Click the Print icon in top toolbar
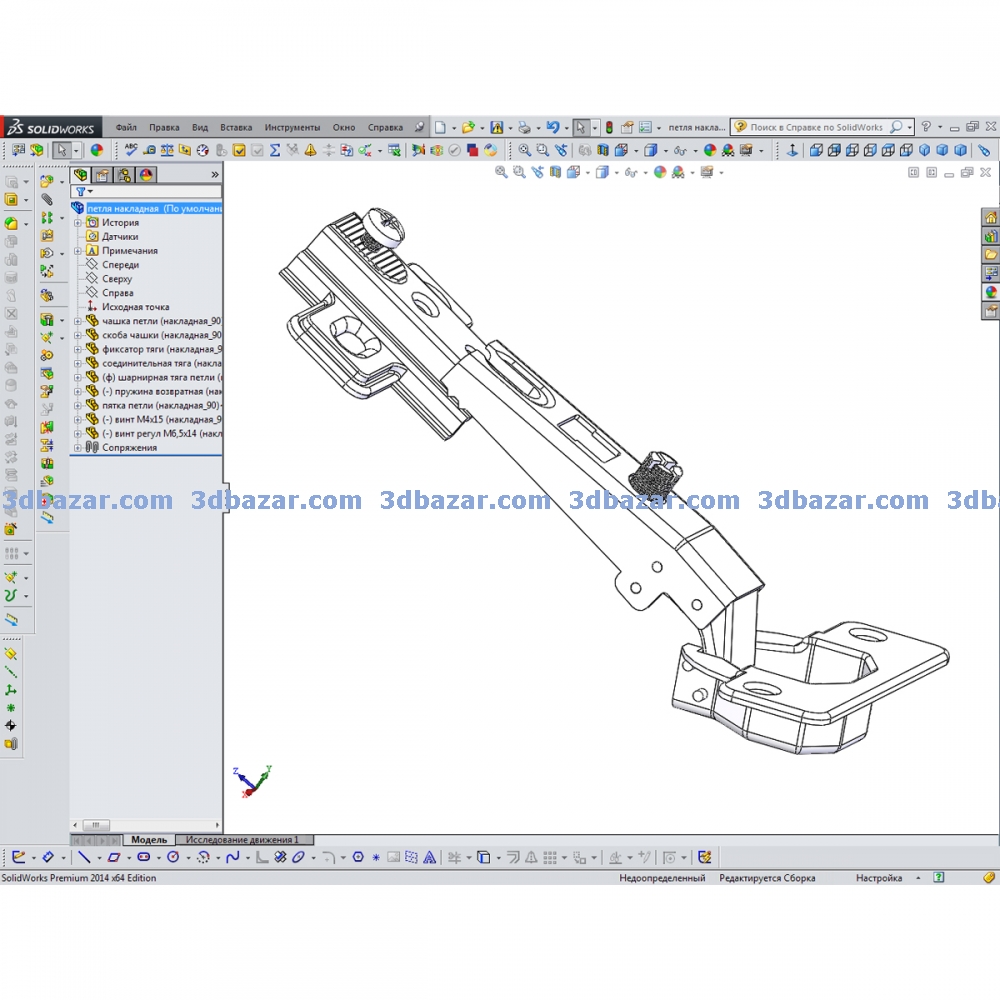The image size is (1000, 1000). pyautogui.click(x=523, y=128)
